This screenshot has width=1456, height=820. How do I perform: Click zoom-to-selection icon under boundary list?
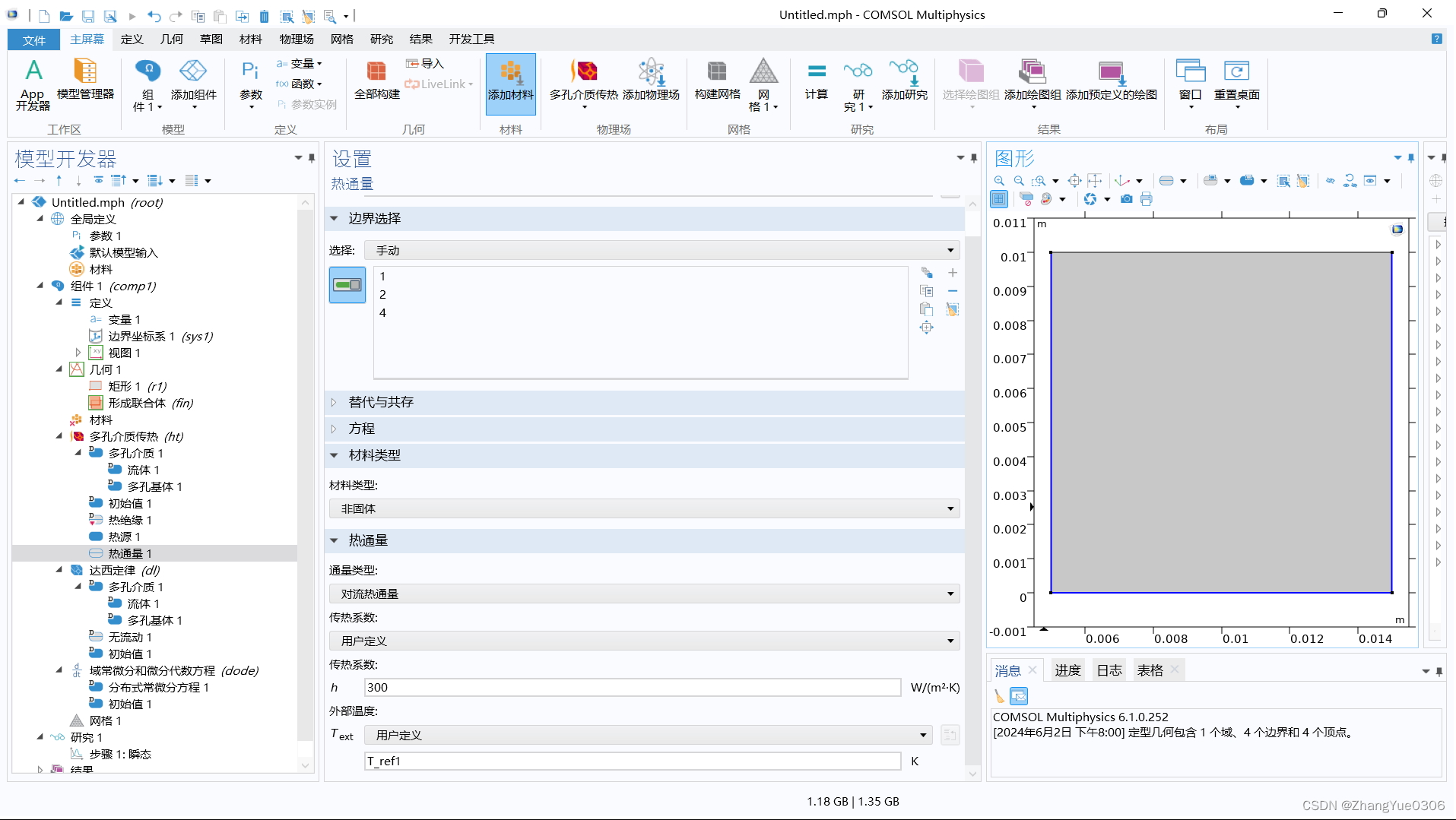tap(926, 328)
